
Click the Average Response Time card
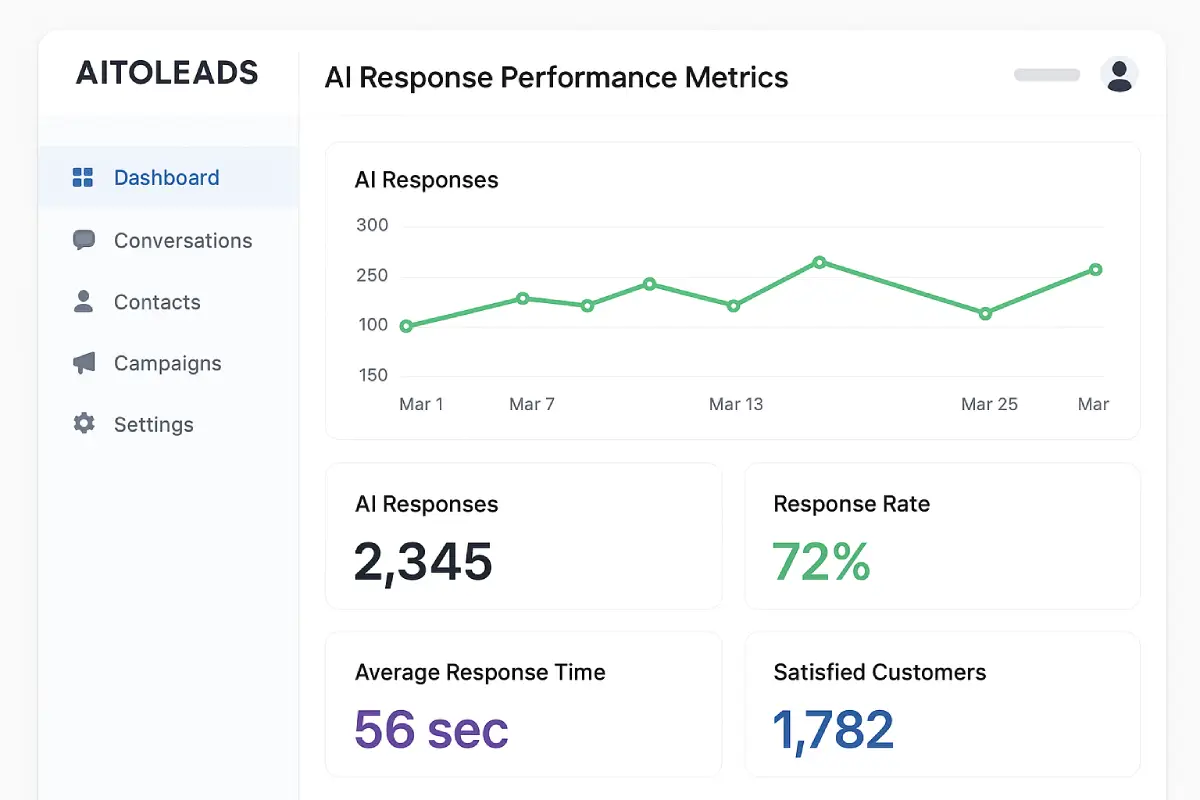coord(523,704)
